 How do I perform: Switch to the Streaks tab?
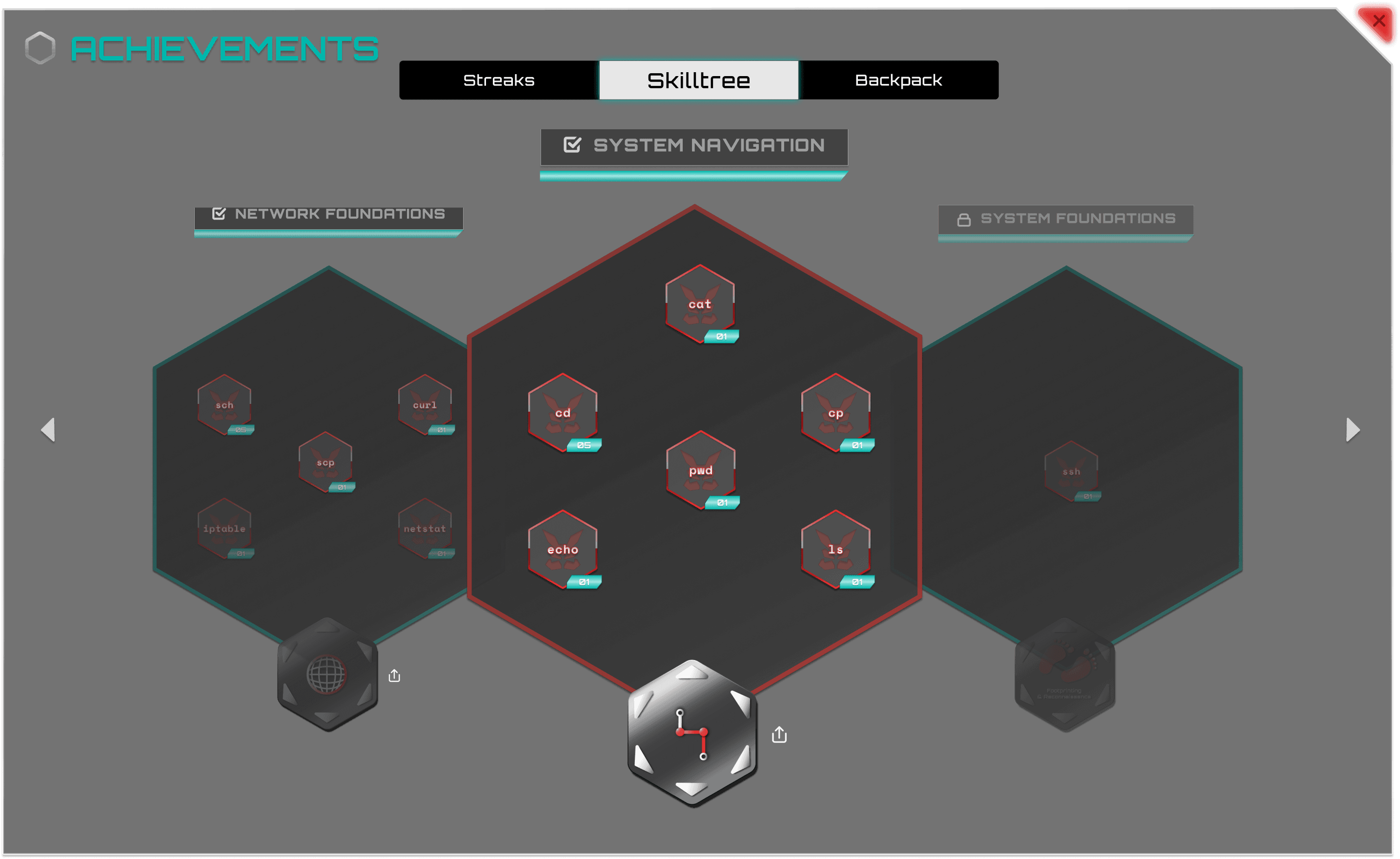499,80
